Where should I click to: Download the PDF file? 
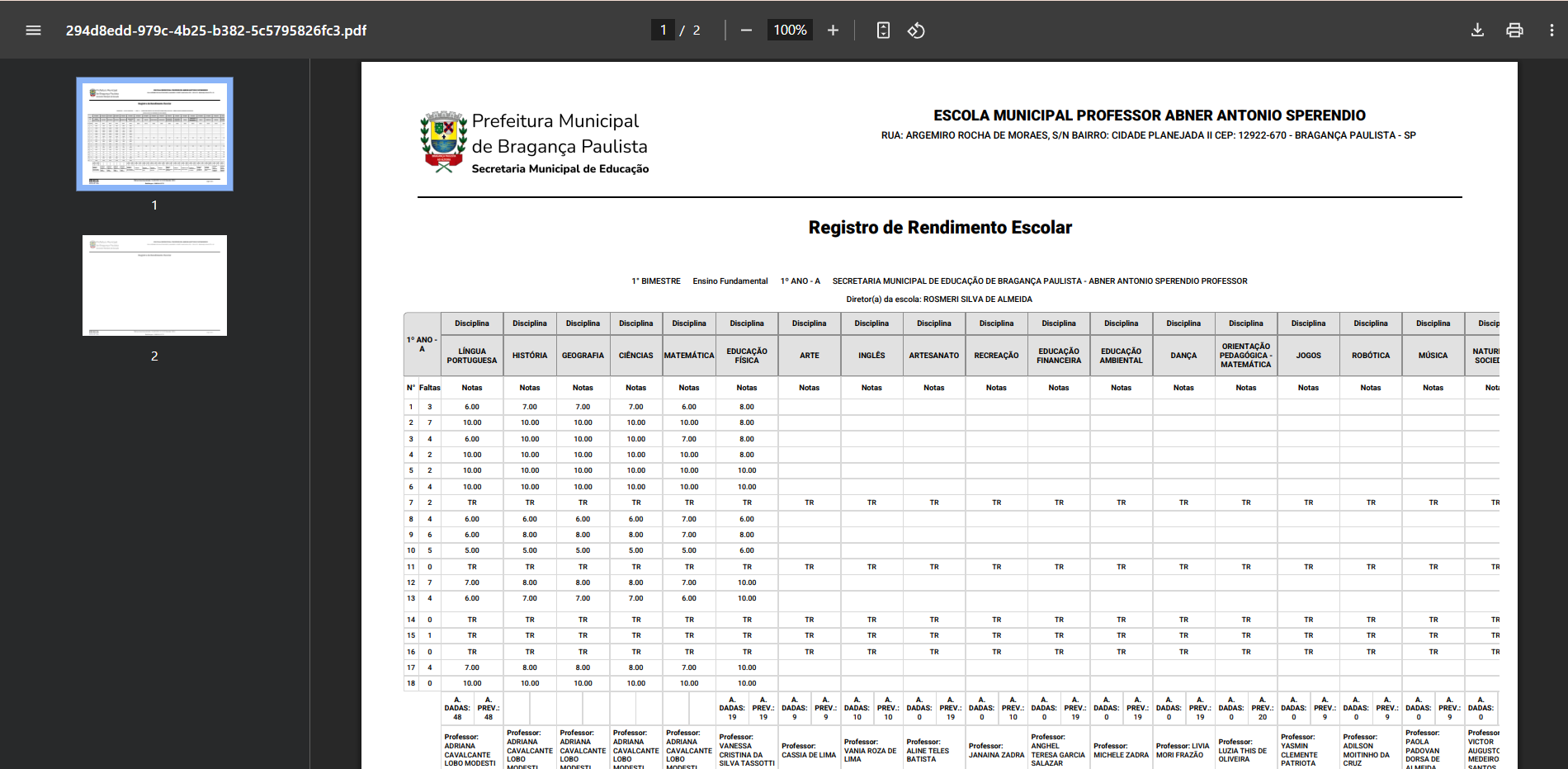tap(1477, 31)
